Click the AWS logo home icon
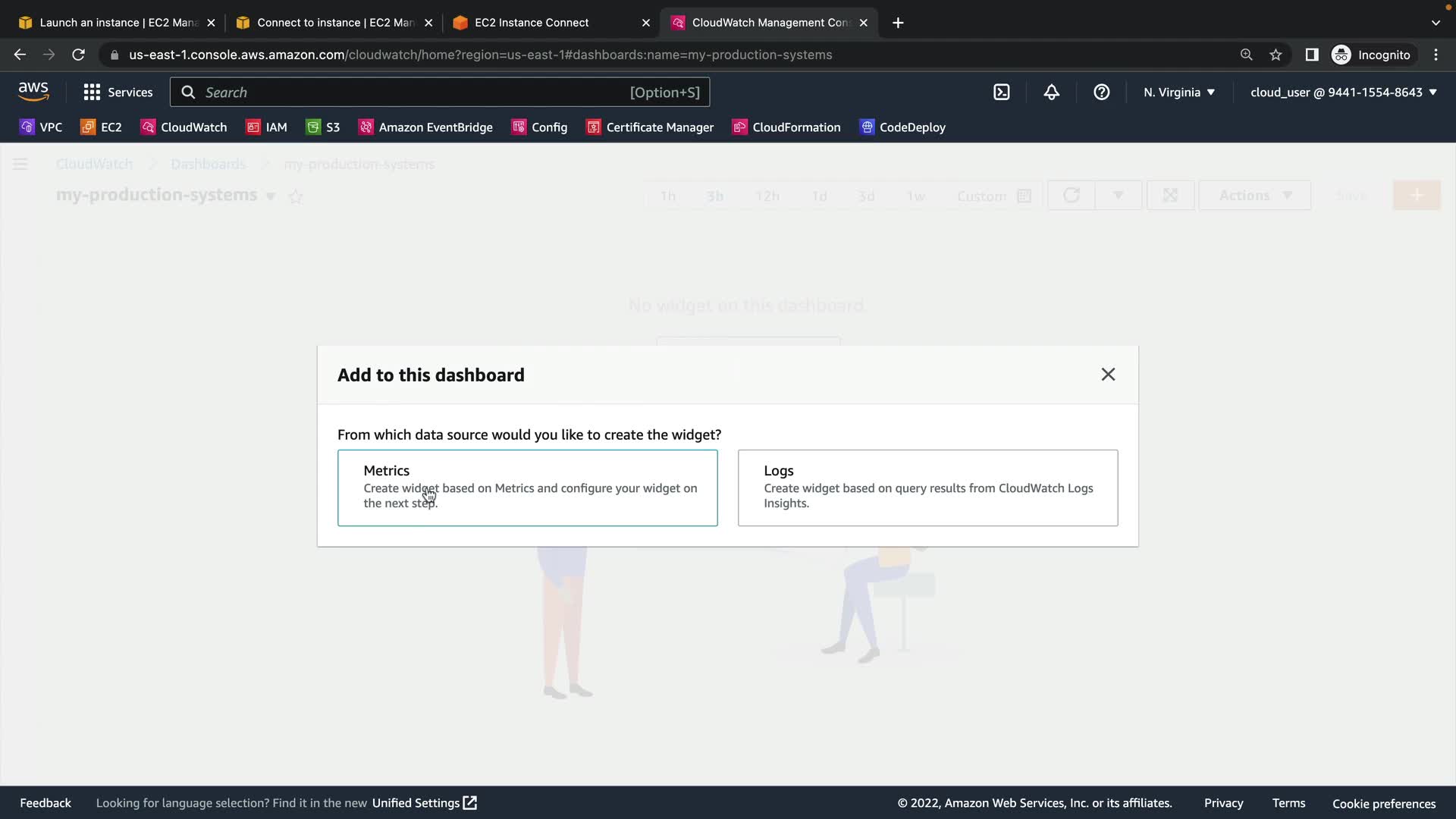The image size is (1456, 819). click(33, 92)
